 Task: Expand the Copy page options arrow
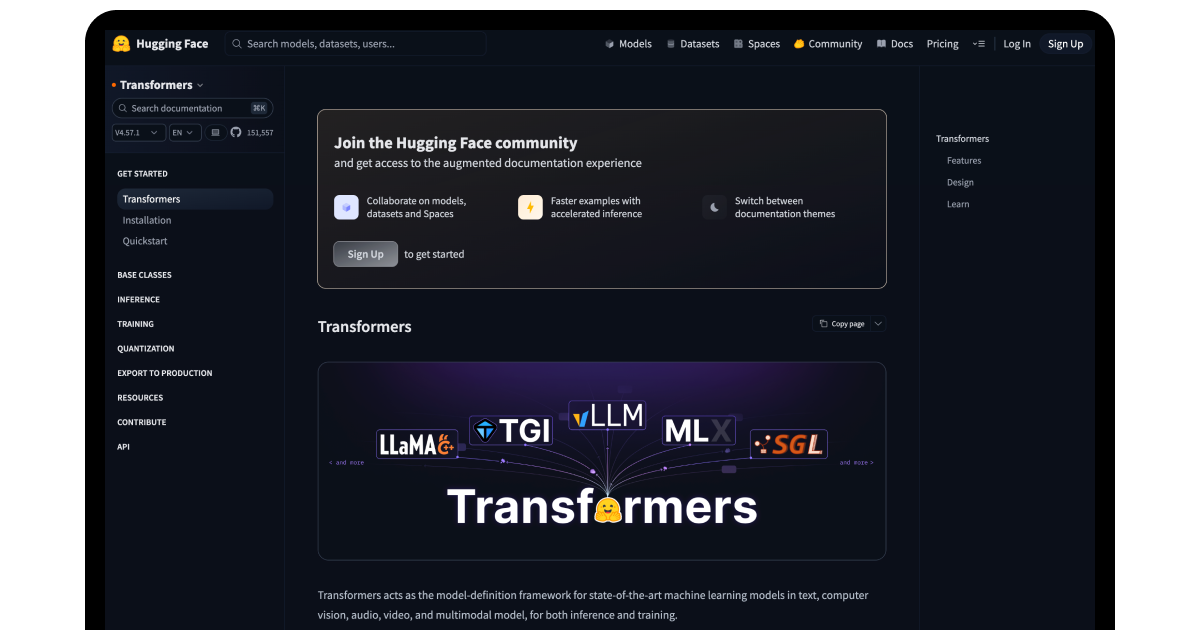click(878, 324)
